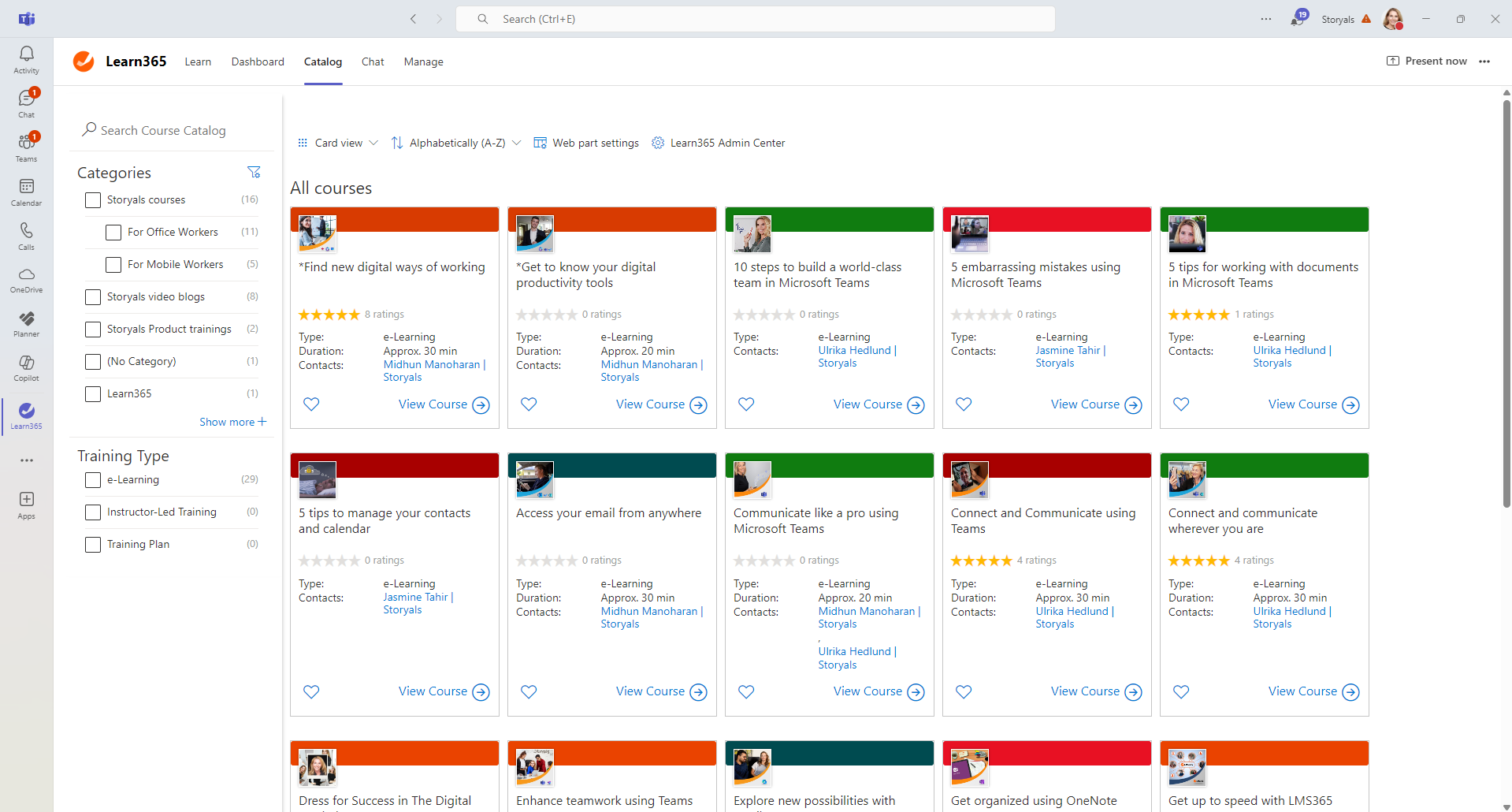The height and width of the screenshot is (812, 1512).
Task: Open Web part settings
Action: 586,143
